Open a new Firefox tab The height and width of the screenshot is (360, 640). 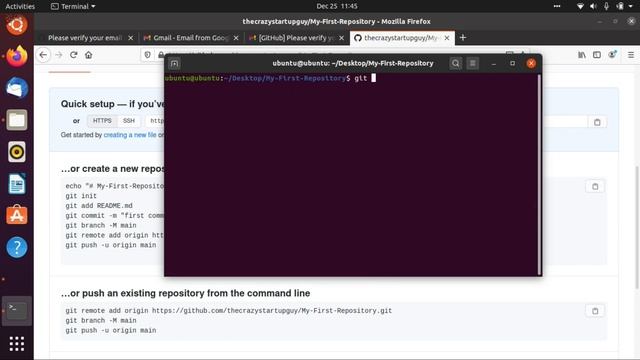click(462, 38)
